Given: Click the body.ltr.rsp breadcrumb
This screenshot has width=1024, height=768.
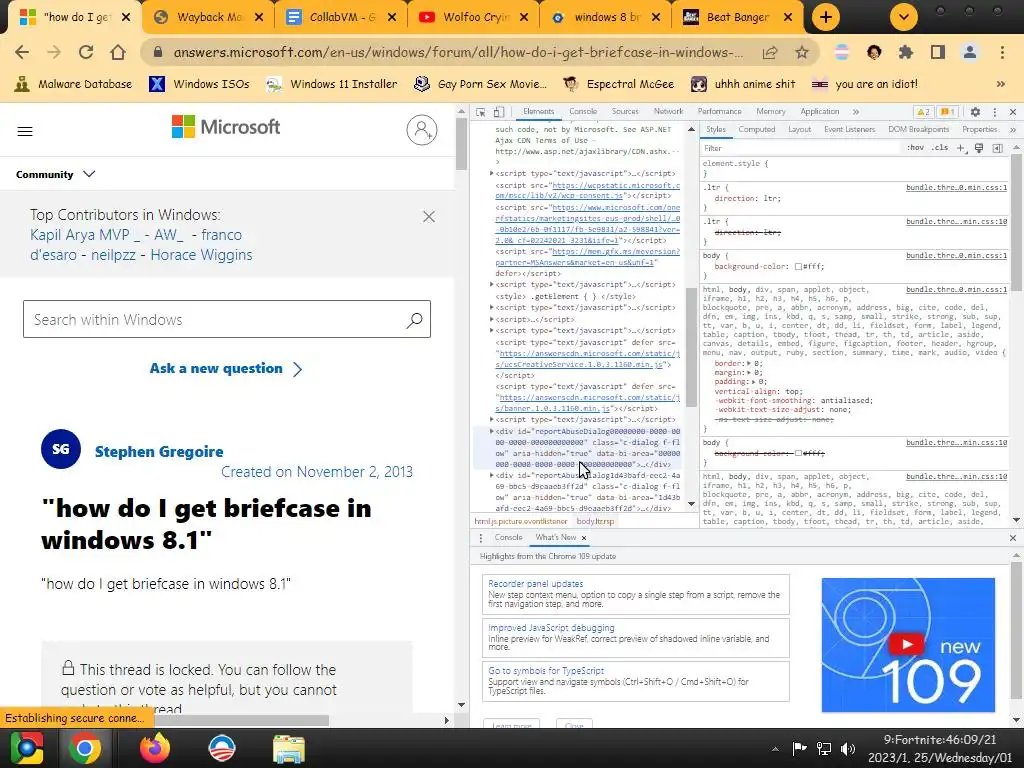Looking at the screenshot, I should [x=595, y=521].
